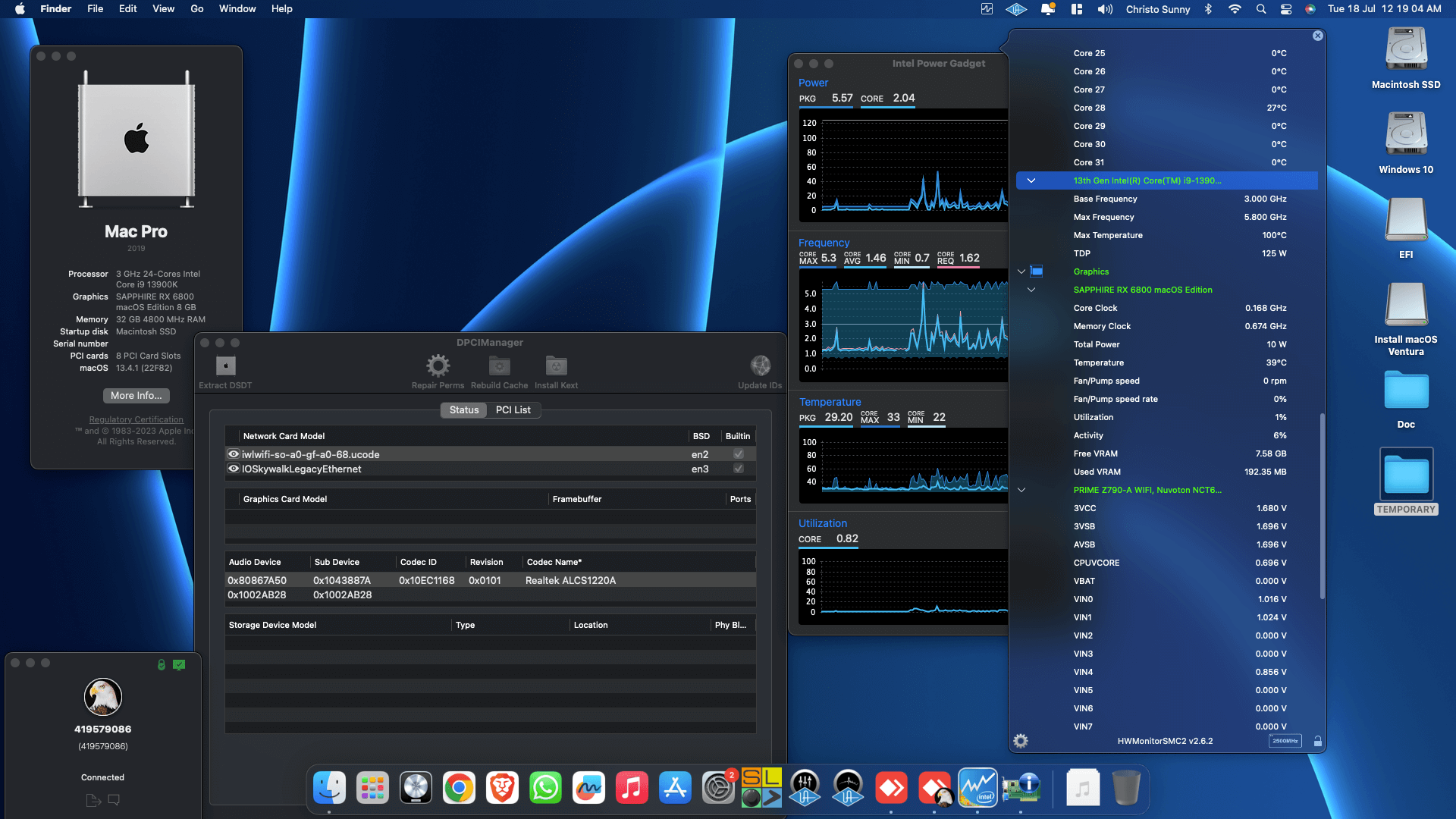Toggle Builtin checkbox for iwlwifi en2 row

point(739,454)
